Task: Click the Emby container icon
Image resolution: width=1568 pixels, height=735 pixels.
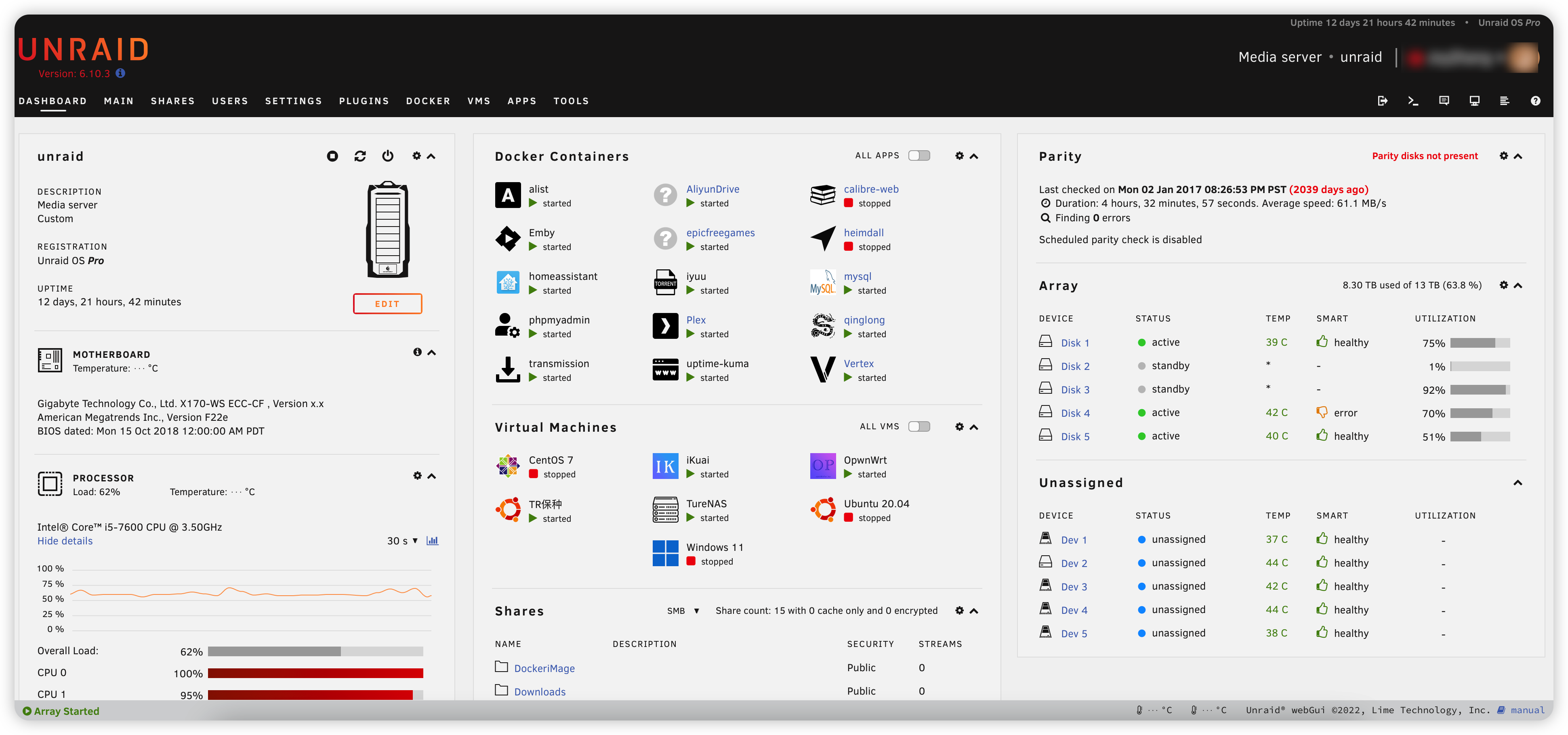Action: click(508, 239)
